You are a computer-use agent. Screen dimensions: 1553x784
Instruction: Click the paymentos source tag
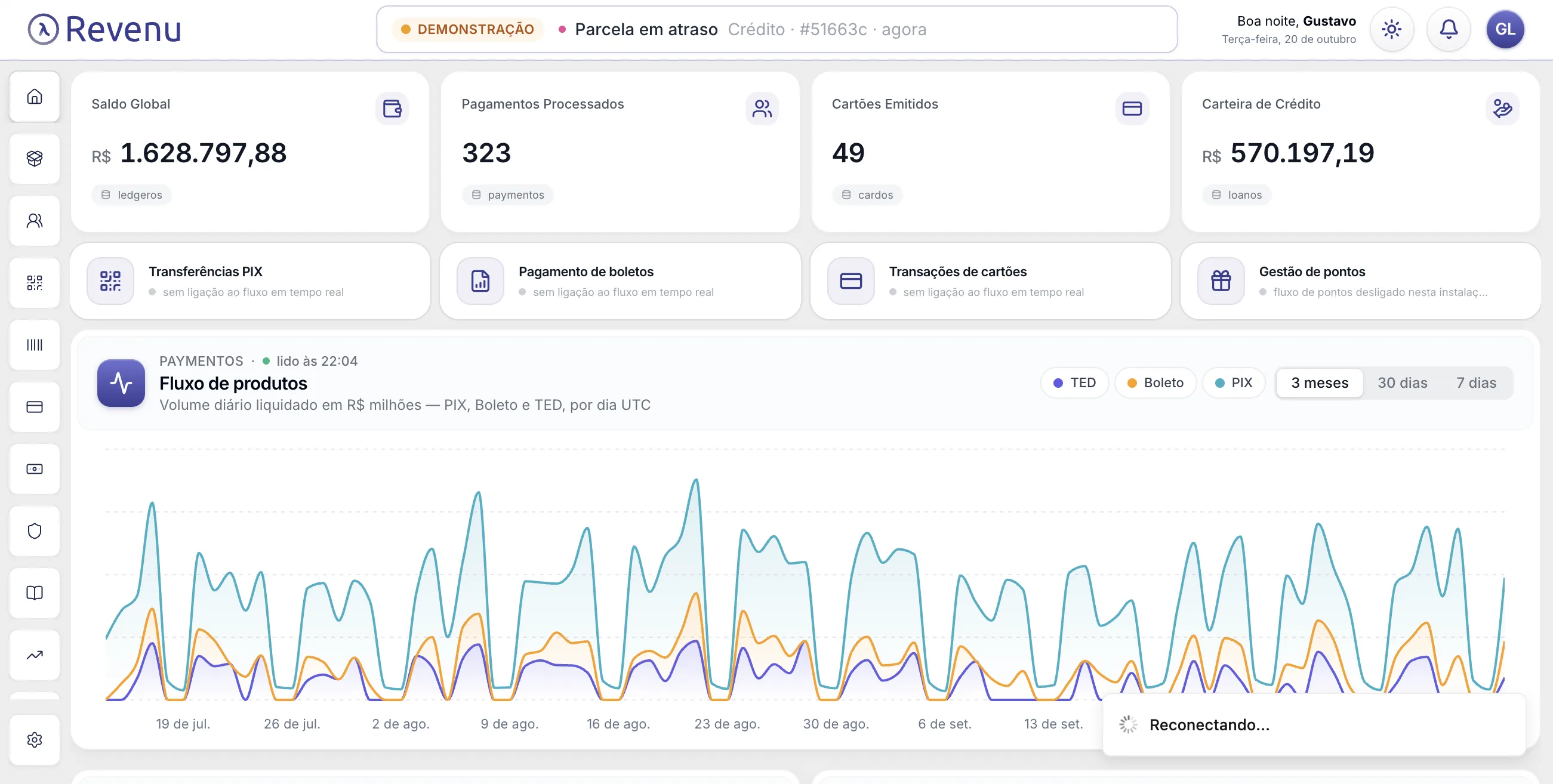507,195
